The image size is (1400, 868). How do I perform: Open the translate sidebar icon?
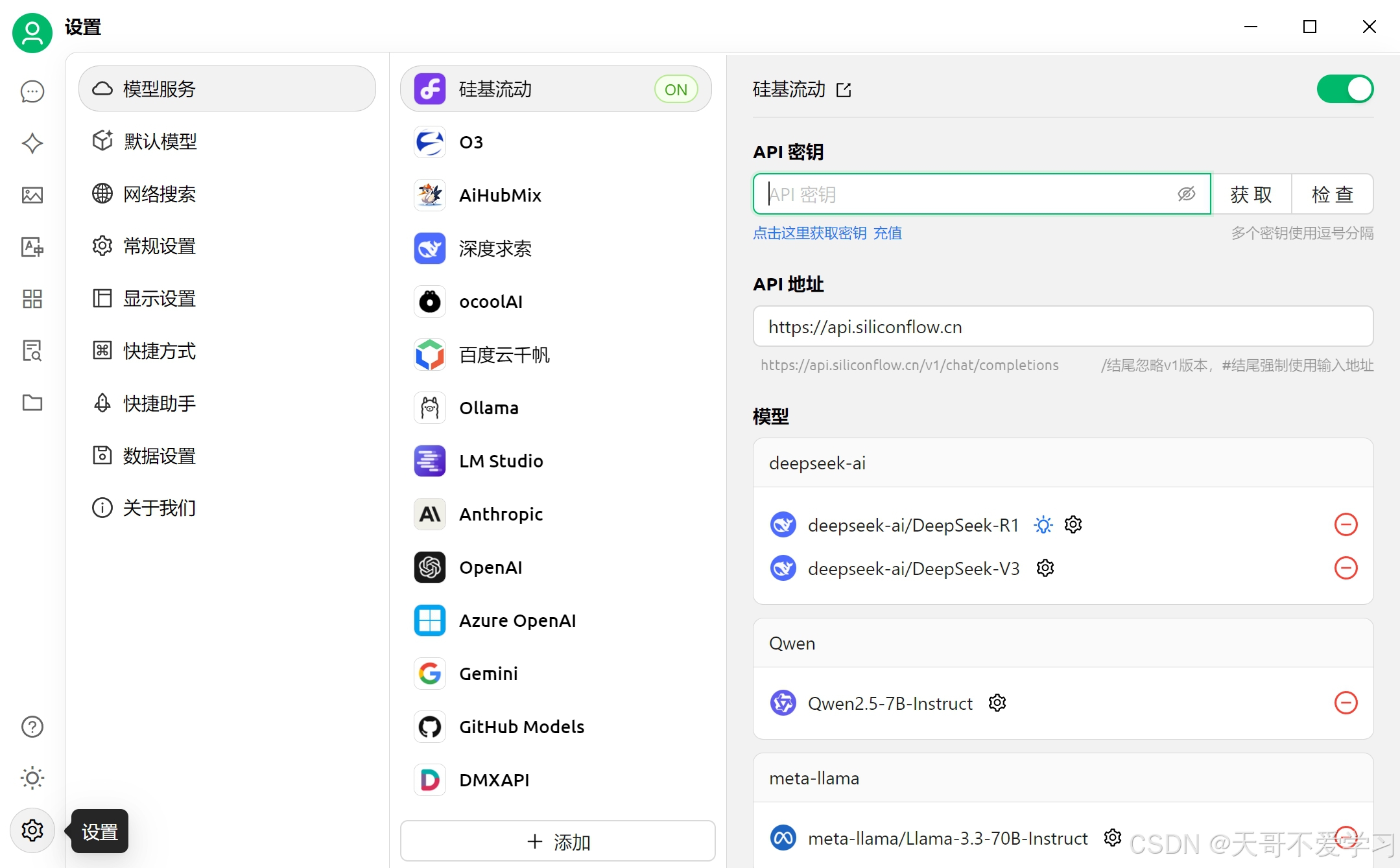click(x=32, y=247)
